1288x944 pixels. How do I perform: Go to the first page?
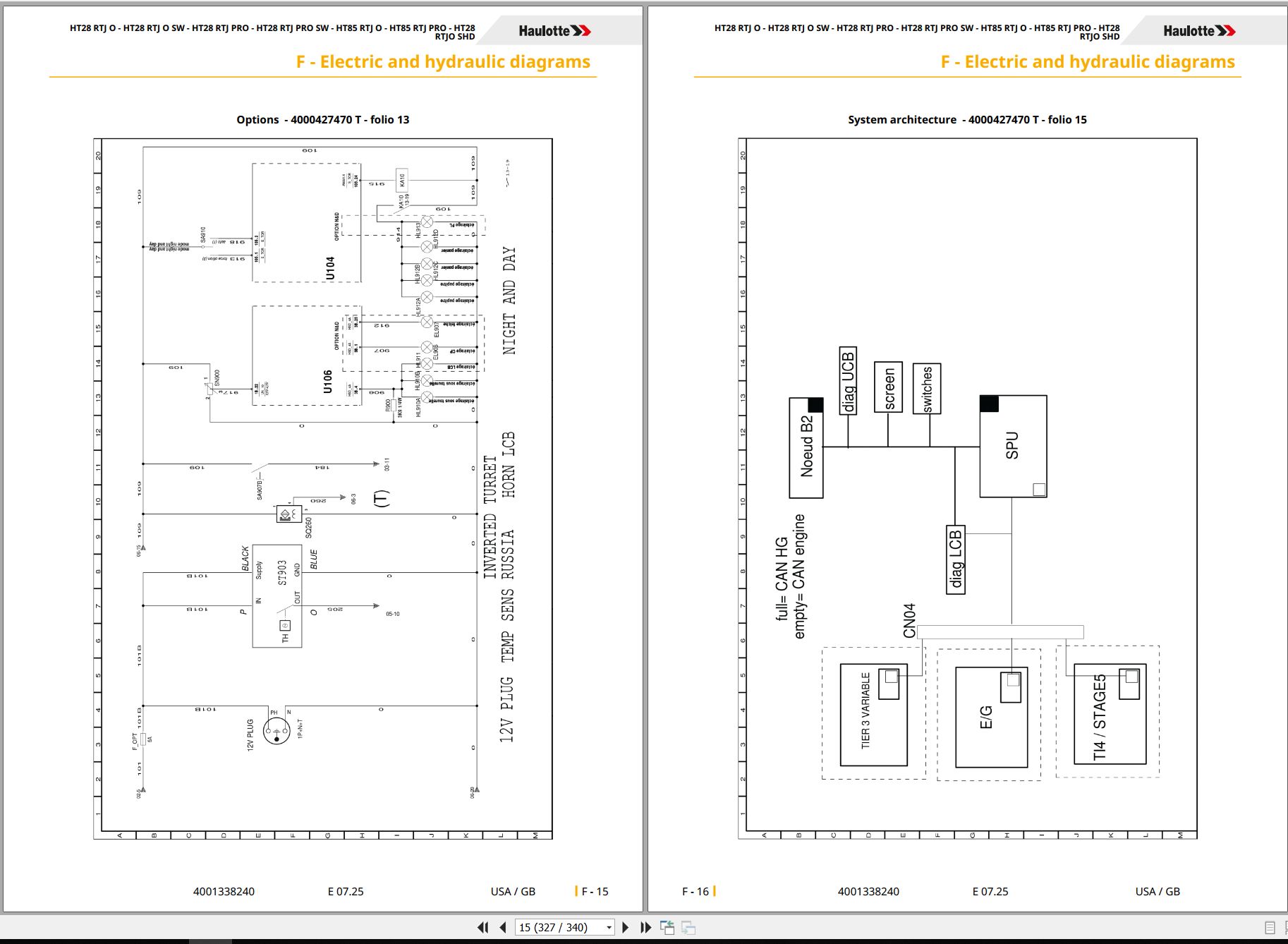[x=483, y=927]
